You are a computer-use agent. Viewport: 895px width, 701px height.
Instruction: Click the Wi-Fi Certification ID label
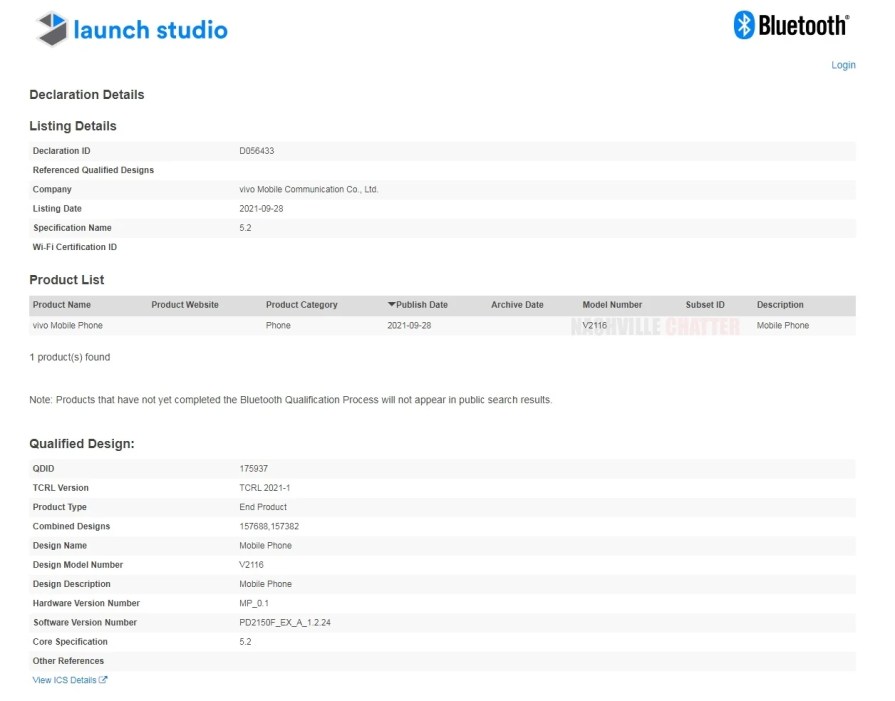pyautogui.click(x=74, y=247)
